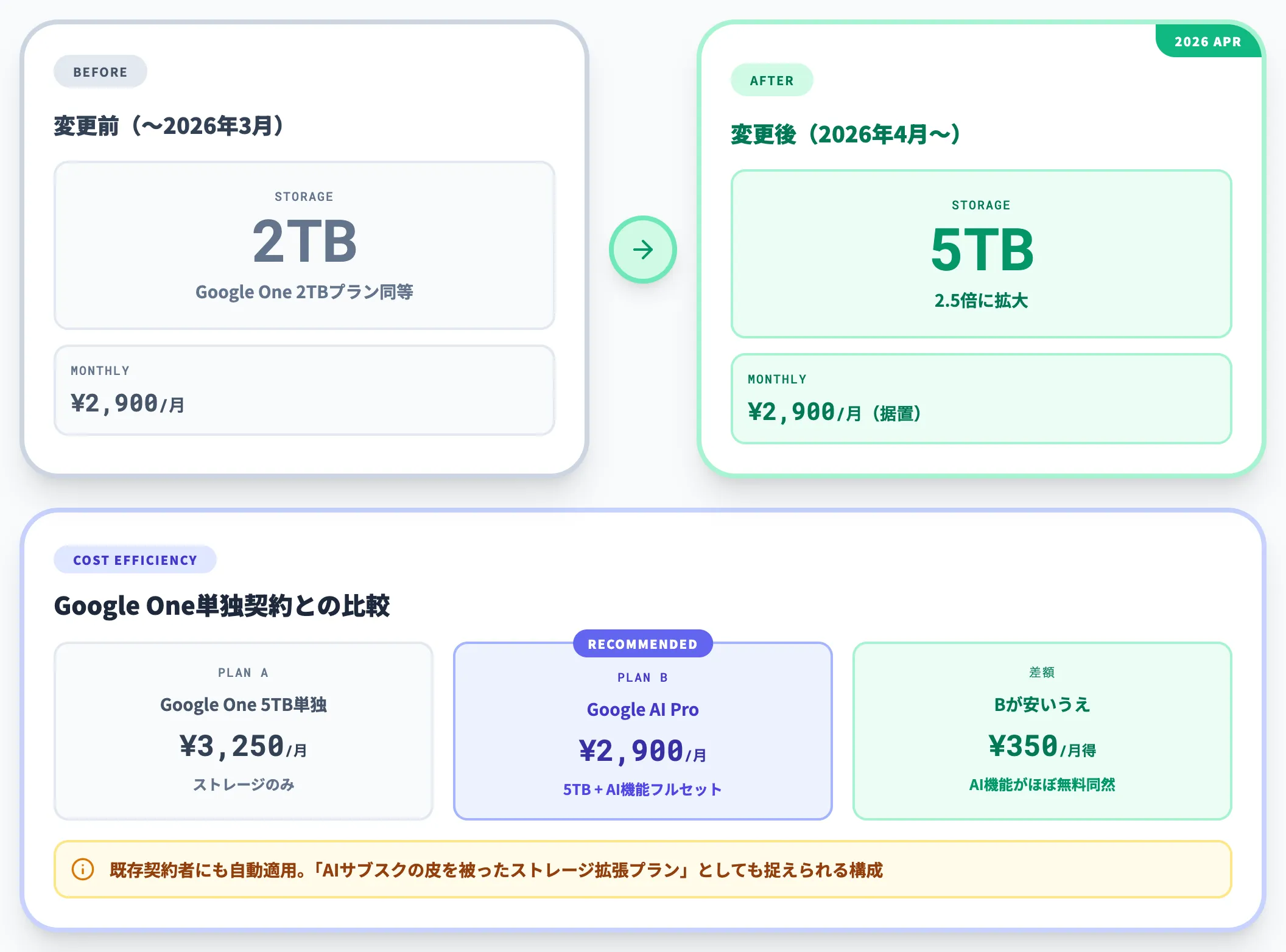Click text 2.5倍に拡大
Screen dimensions: 1286x952
point(982,301)
